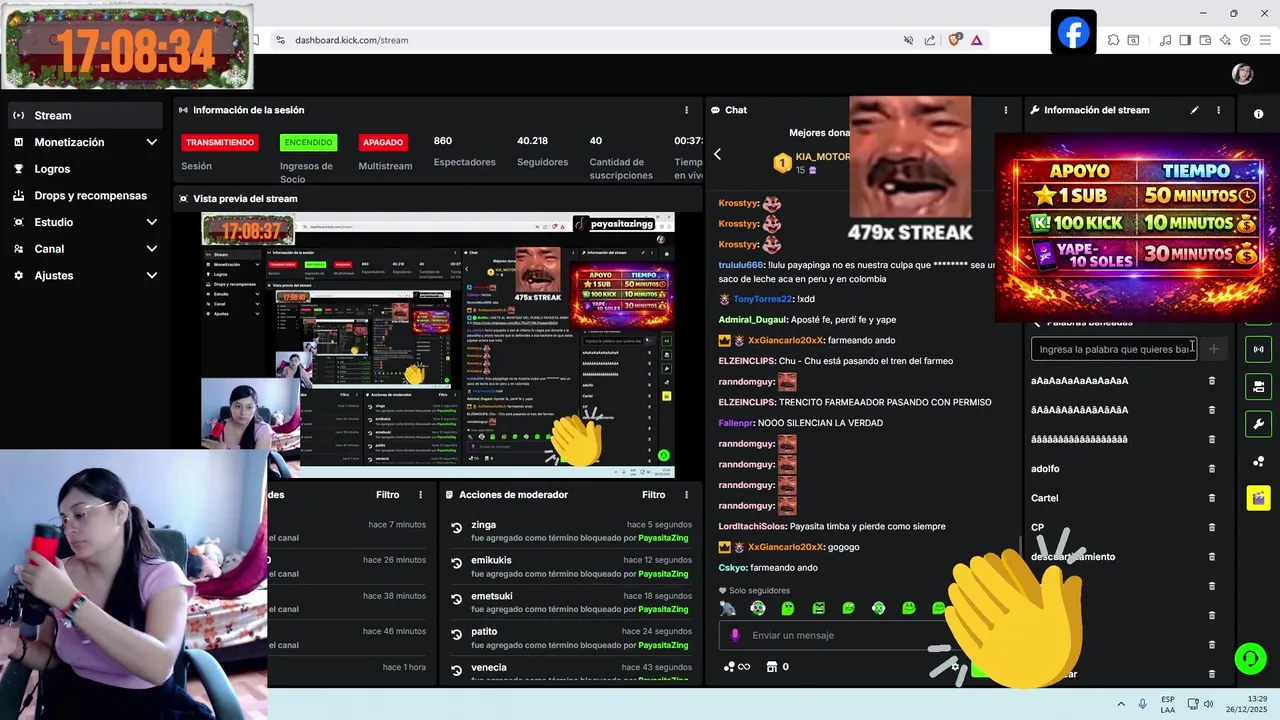
Task: Undo the emikukis blocked term action
Action: point(456,565)
